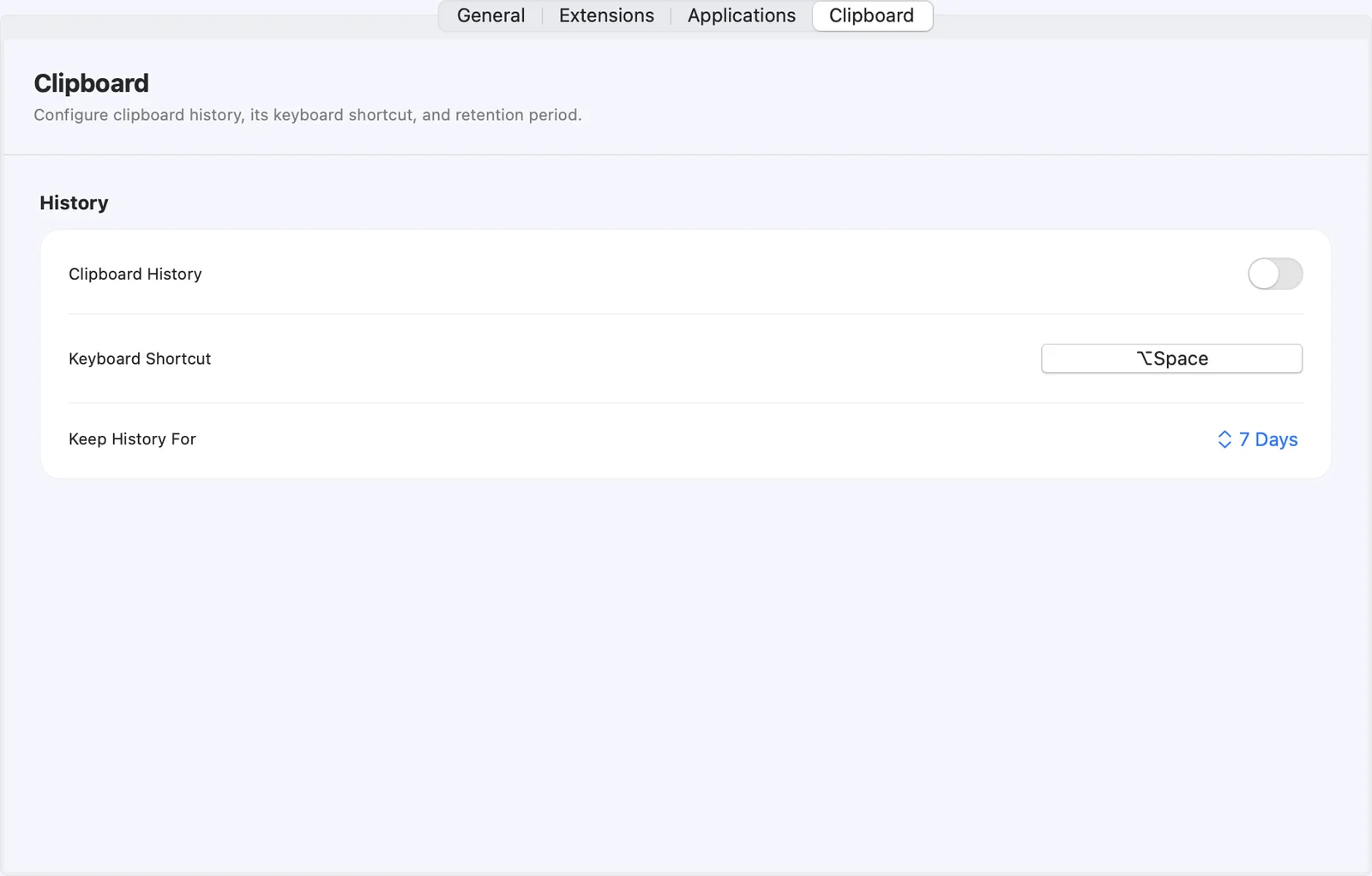The image size is (1372, 876).
Task: Click the Keep History For label
Action: [132, 439]
